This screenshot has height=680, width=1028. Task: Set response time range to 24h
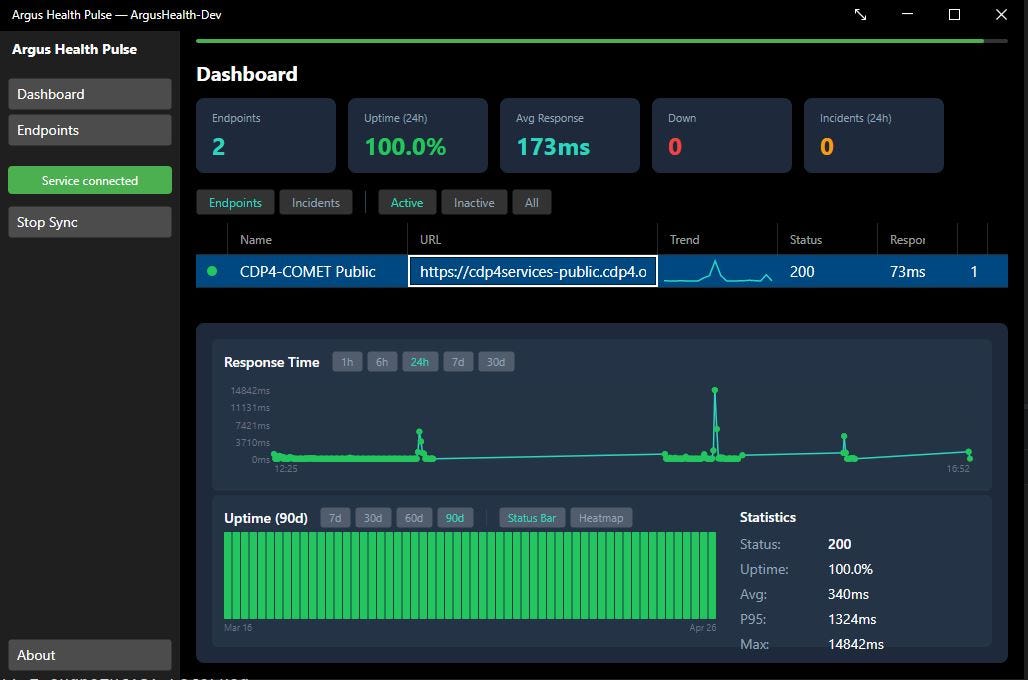420,362
